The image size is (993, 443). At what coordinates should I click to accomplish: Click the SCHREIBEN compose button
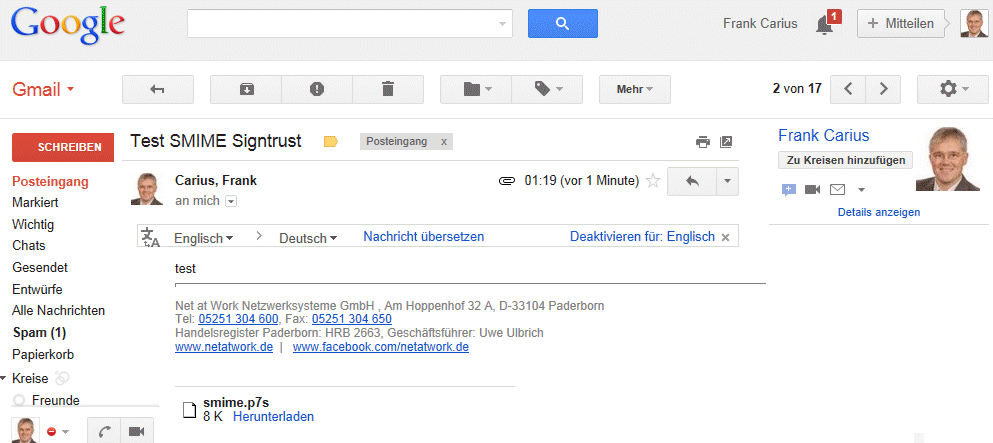click(x=63, y=147)
